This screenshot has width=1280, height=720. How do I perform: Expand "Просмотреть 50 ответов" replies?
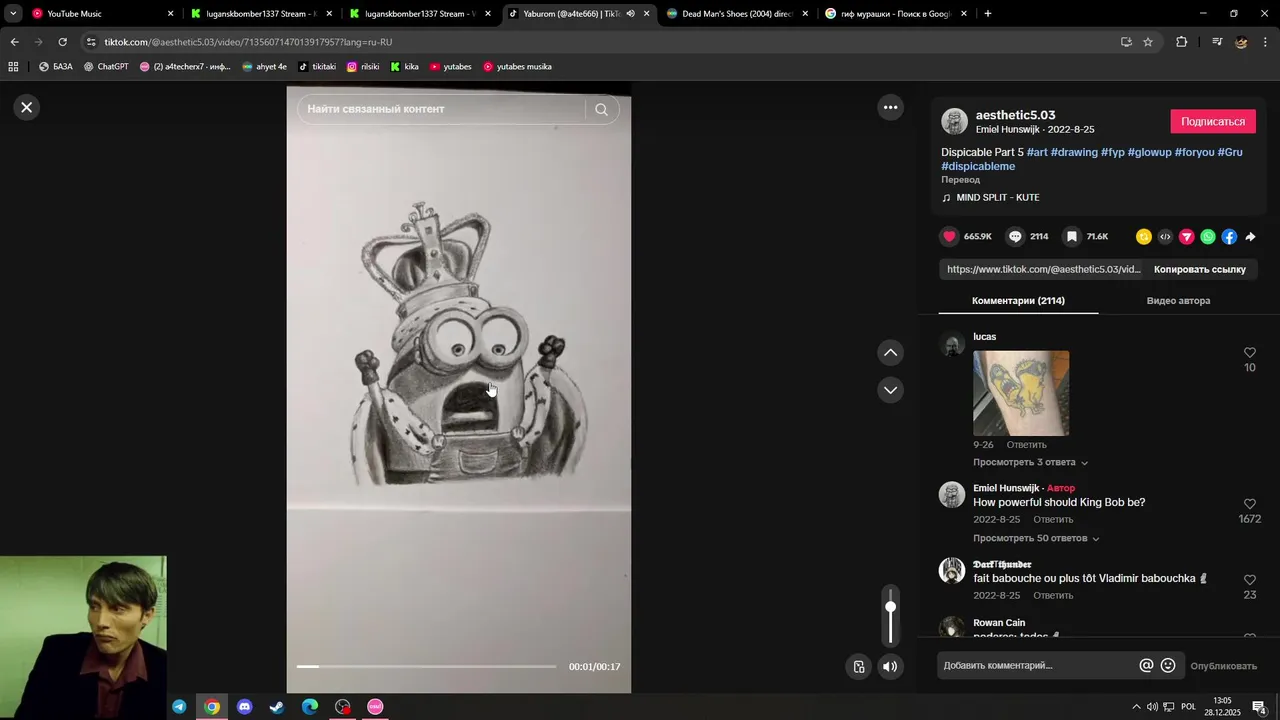coord(1036,538)
